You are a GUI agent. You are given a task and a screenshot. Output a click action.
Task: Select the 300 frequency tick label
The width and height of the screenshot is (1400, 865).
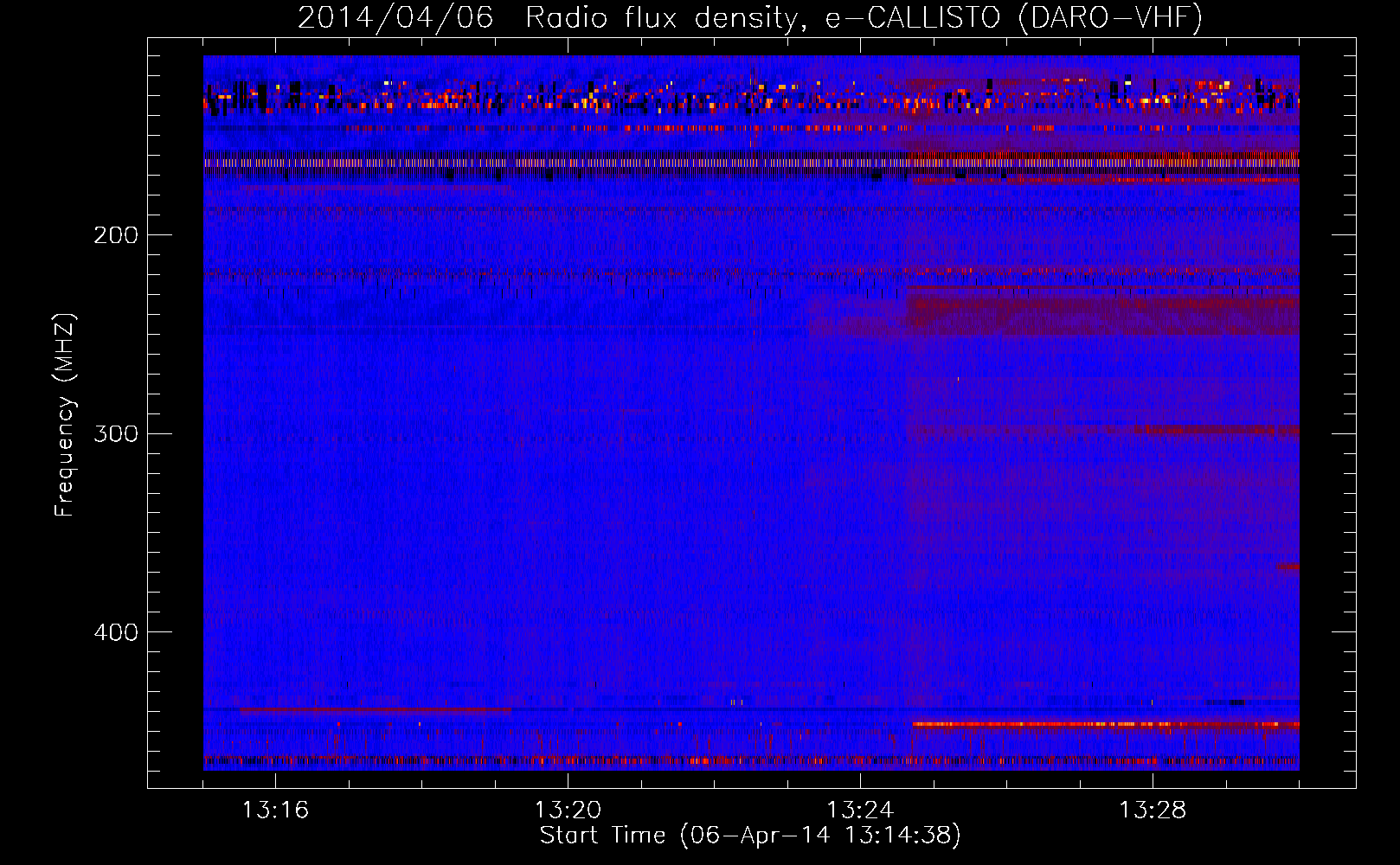pos(116,433)
